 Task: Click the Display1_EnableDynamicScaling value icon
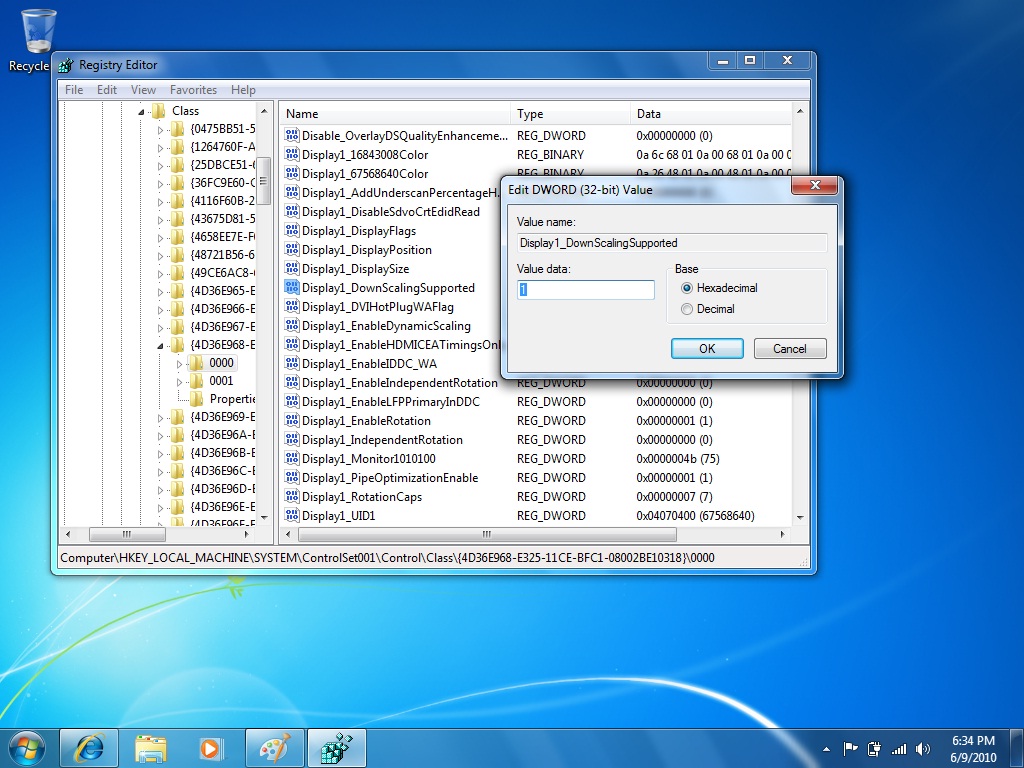(292, 325)
